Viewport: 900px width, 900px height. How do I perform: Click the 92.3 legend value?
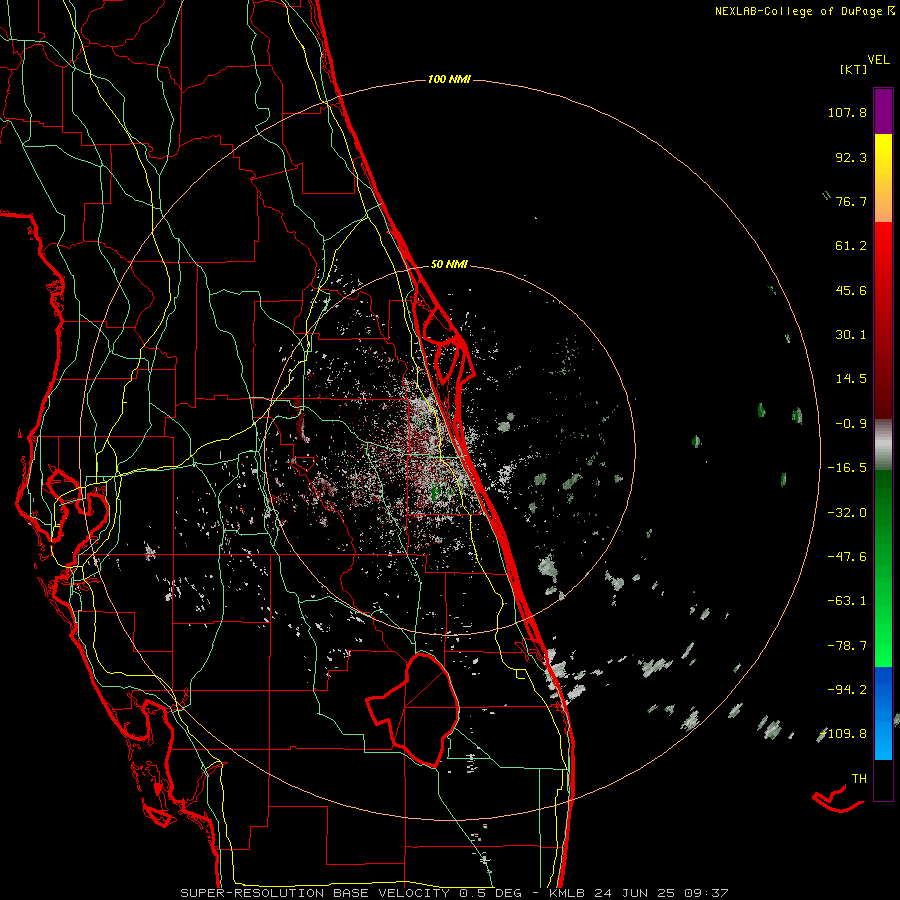851,157
